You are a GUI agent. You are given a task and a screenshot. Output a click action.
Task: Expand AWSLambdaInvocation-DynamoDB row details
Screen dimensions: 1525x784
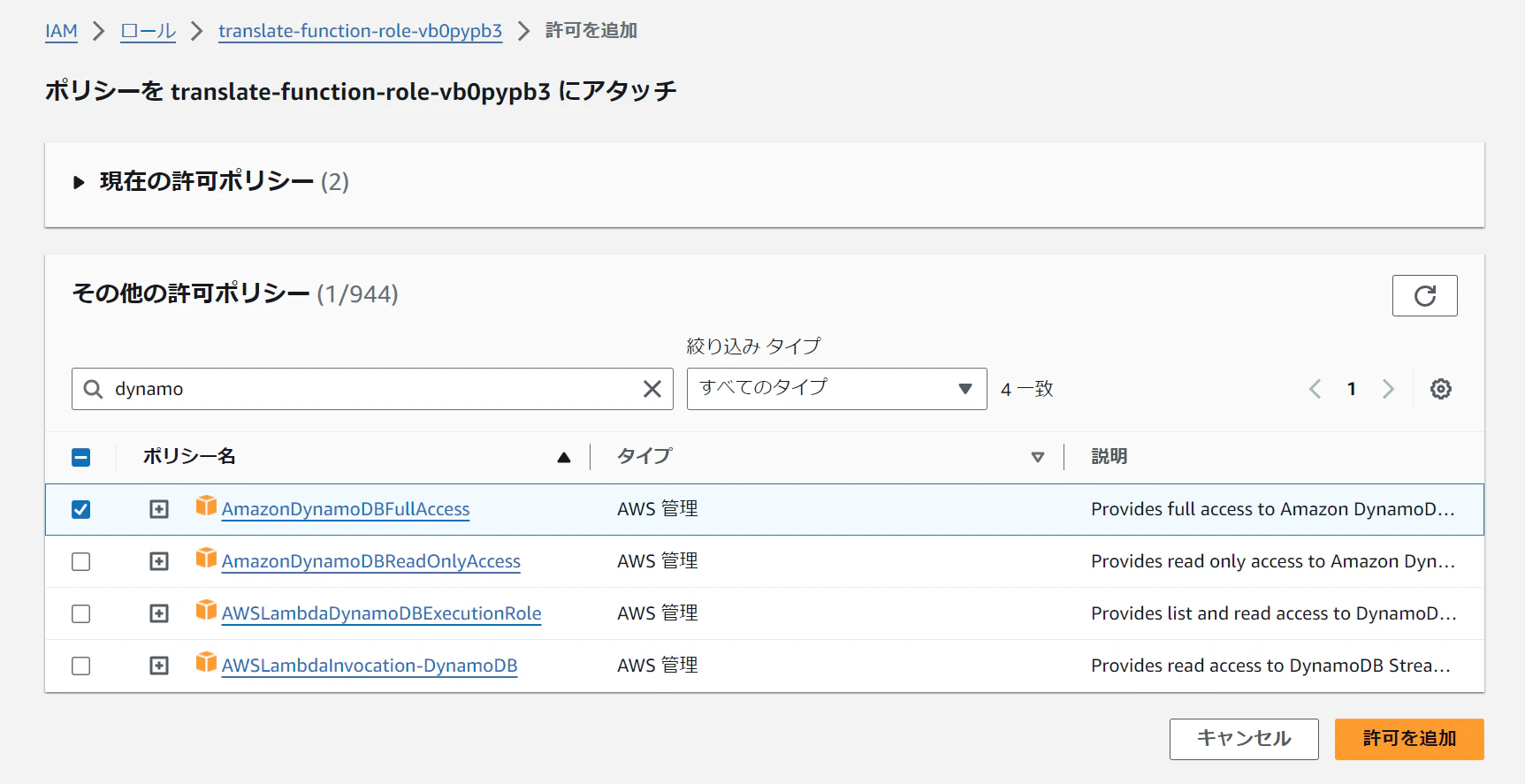(159, 666)
